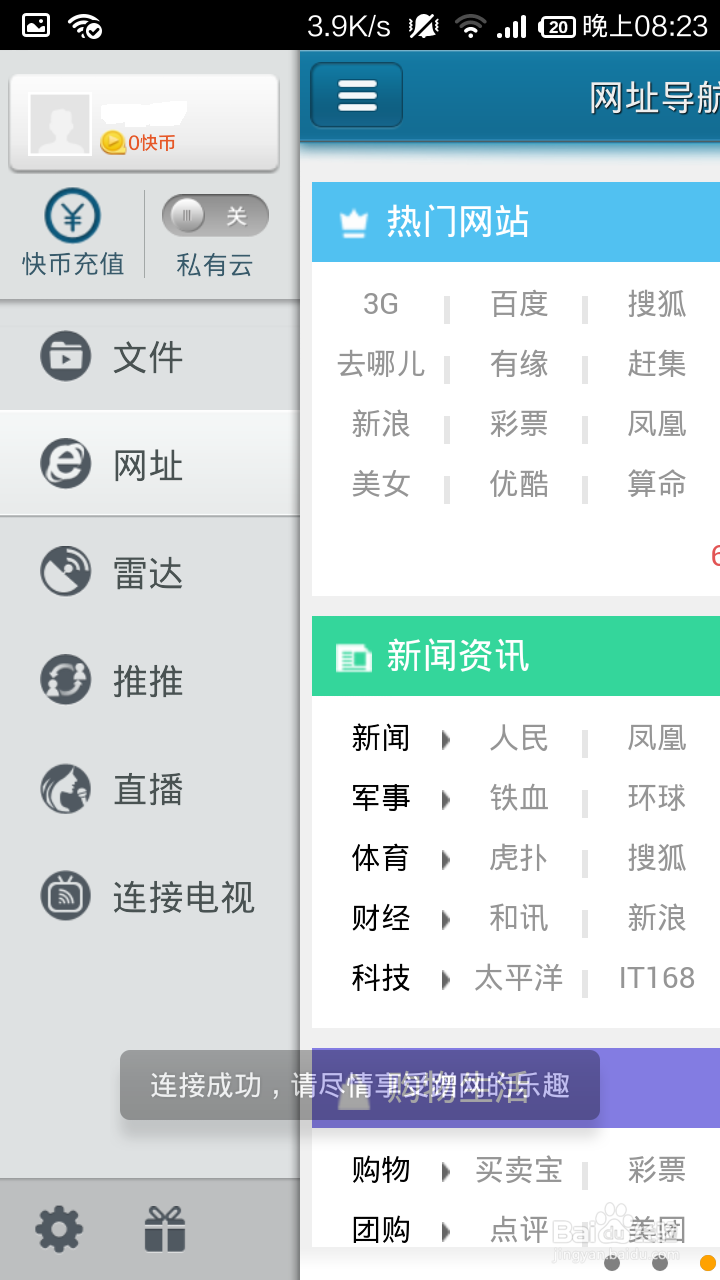
Task: Open the 铁血 link
Action: 519,798
